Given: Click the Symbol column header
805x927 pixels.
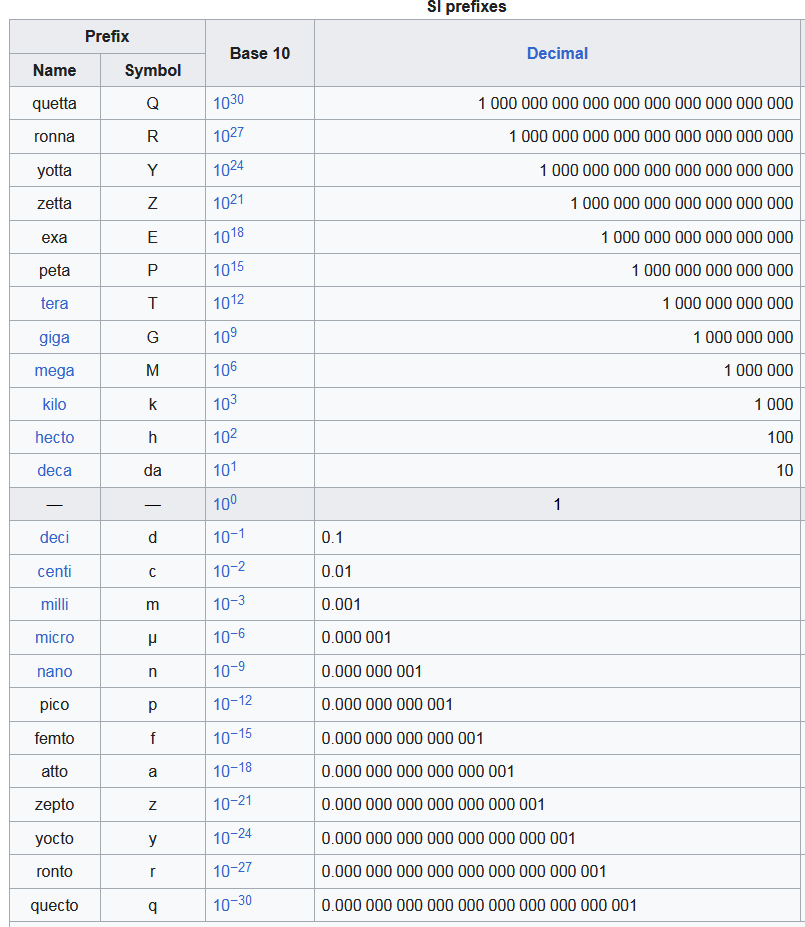Looking at the screenshot, I should coord(153,70).
